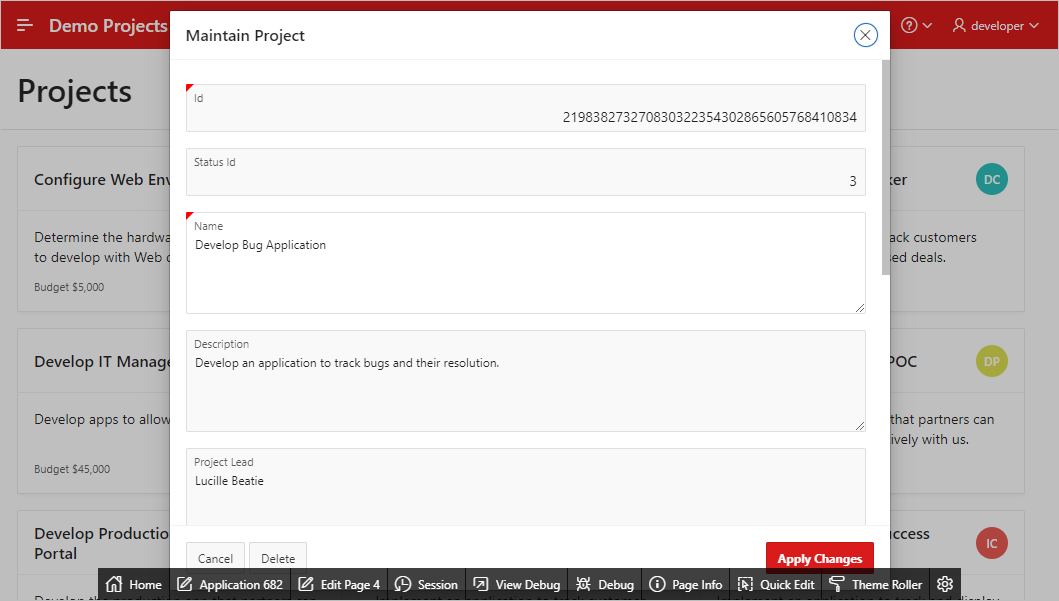The image size is (1059, 601).
Task: Click the Home icon in developer toolbar
Action: [134, 584]
